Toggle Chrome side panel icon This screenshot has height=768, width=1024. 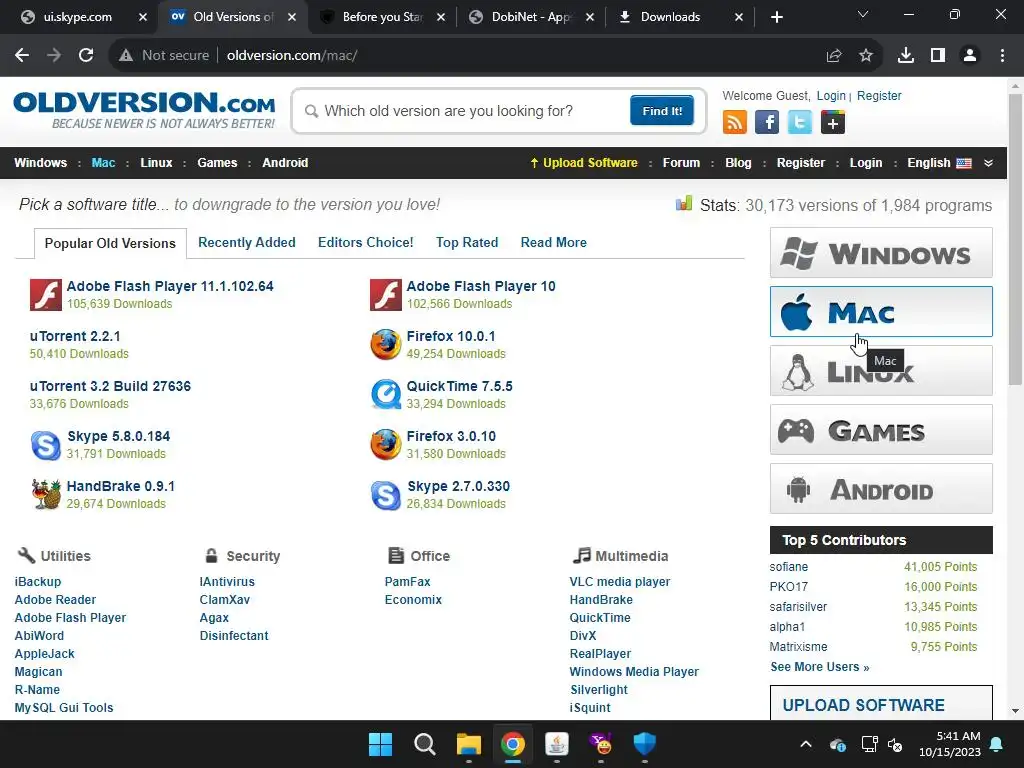938,56
